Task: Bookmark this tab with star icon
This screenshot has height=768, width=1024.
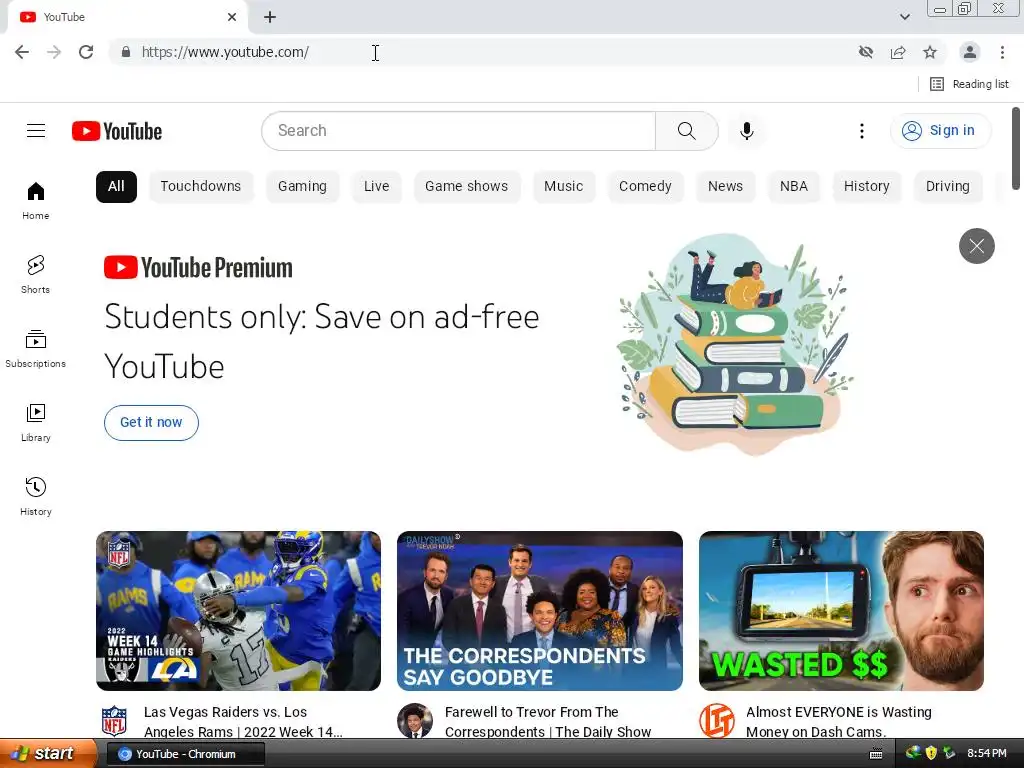Action: (x=930, y=52)
